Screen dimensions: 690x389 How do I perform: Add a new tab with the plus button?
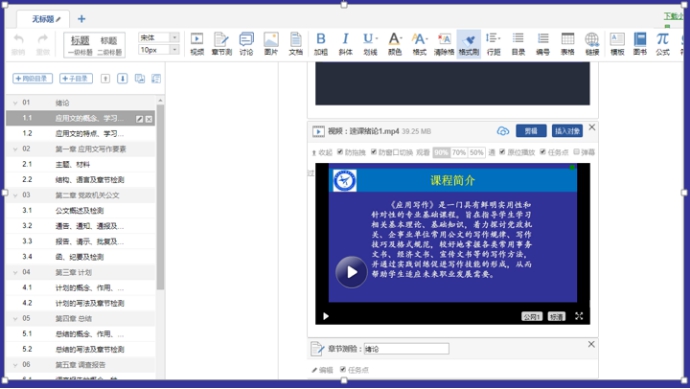pos(81,19)
